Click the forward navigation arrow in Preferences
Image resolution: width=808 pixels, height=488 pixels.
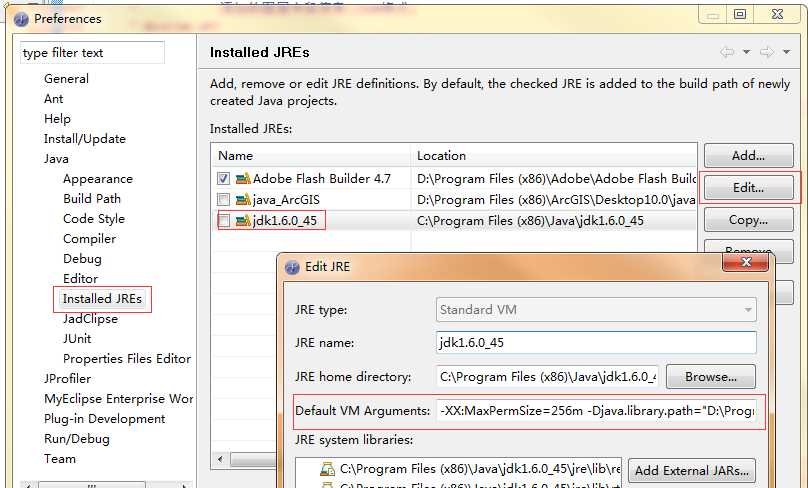(x=767, y=52)
